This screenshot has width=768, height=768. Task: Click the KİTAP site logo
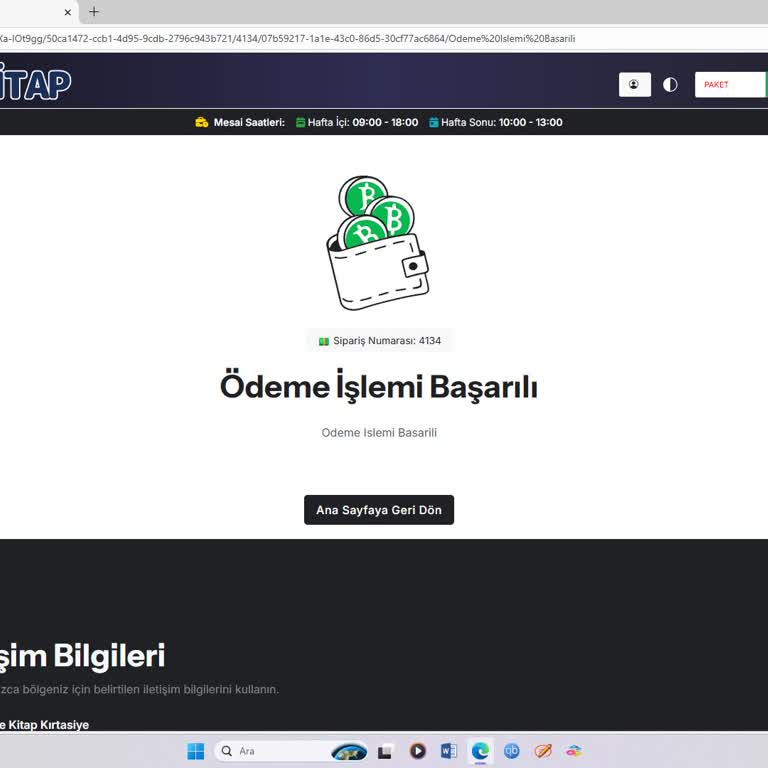(x=35, y=82)
